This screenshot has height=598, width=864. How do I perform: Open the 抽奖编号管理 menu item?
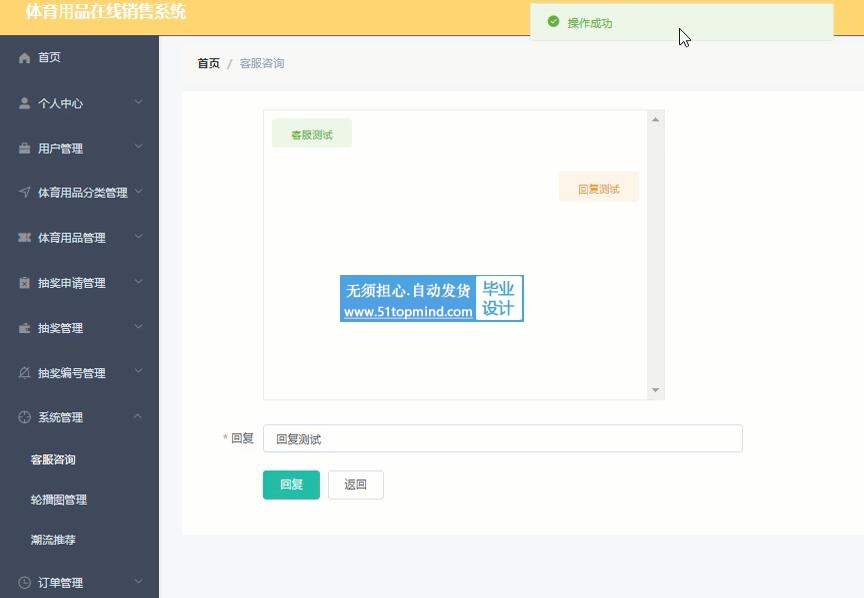click(x=79, y=373)
